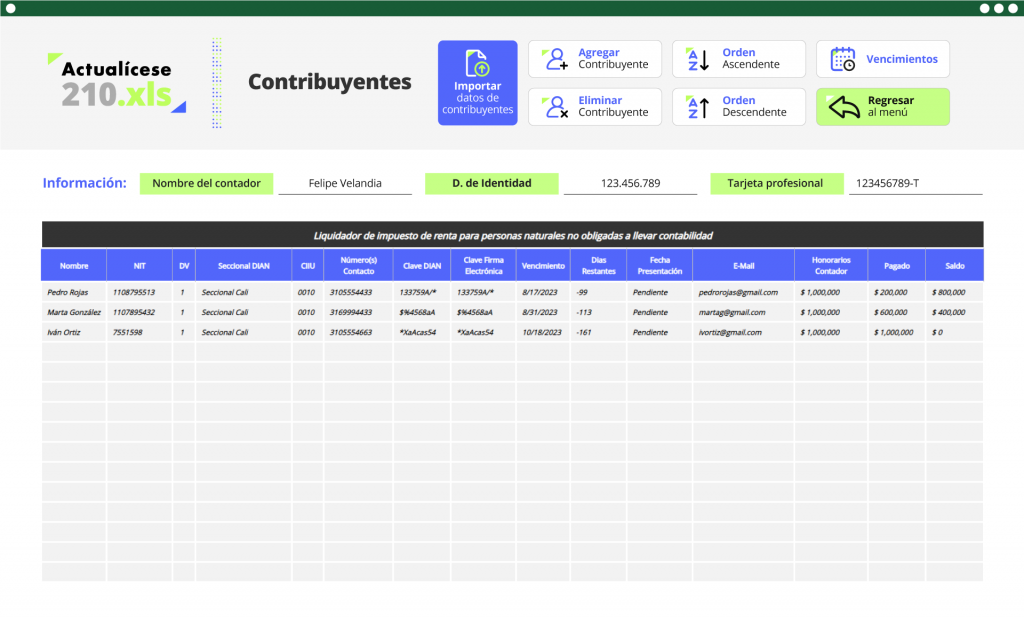Click the days remaining cell -99

tap(599, 292)
